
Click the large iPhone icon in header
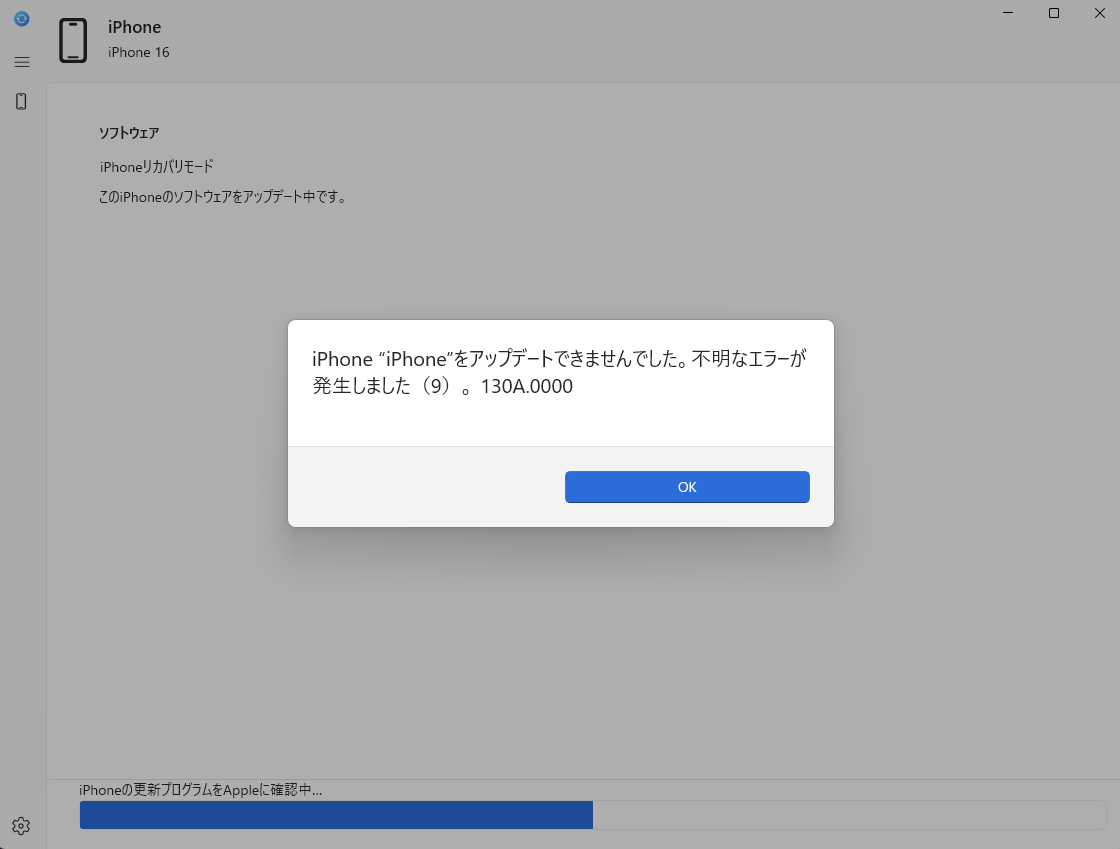pyautogui.click(x=73, y=40)
